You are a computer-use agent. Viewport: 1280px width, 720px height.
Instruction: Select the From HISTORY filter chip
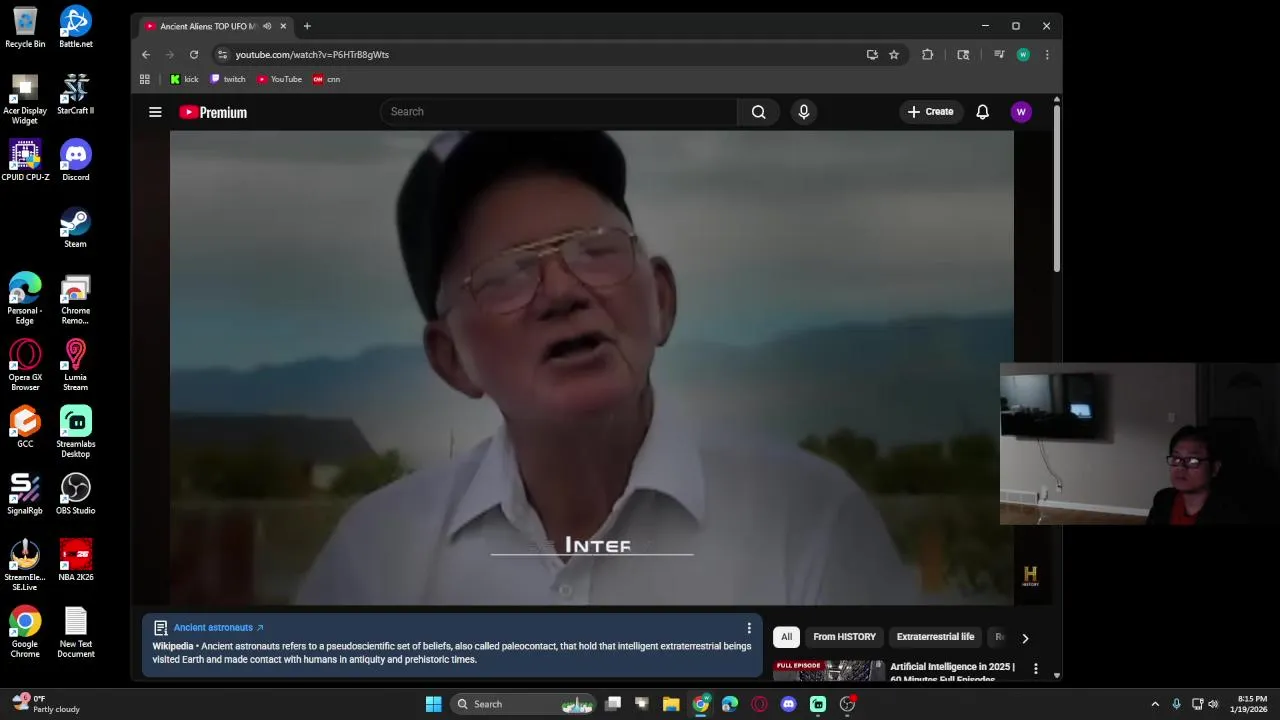coord(844,637)
